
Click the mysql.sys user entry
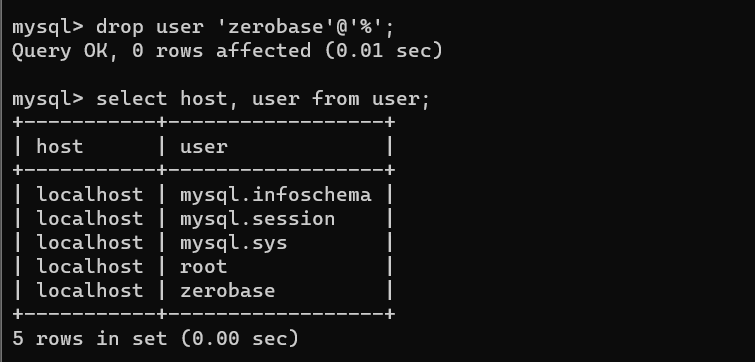click(x=234, y=244)
